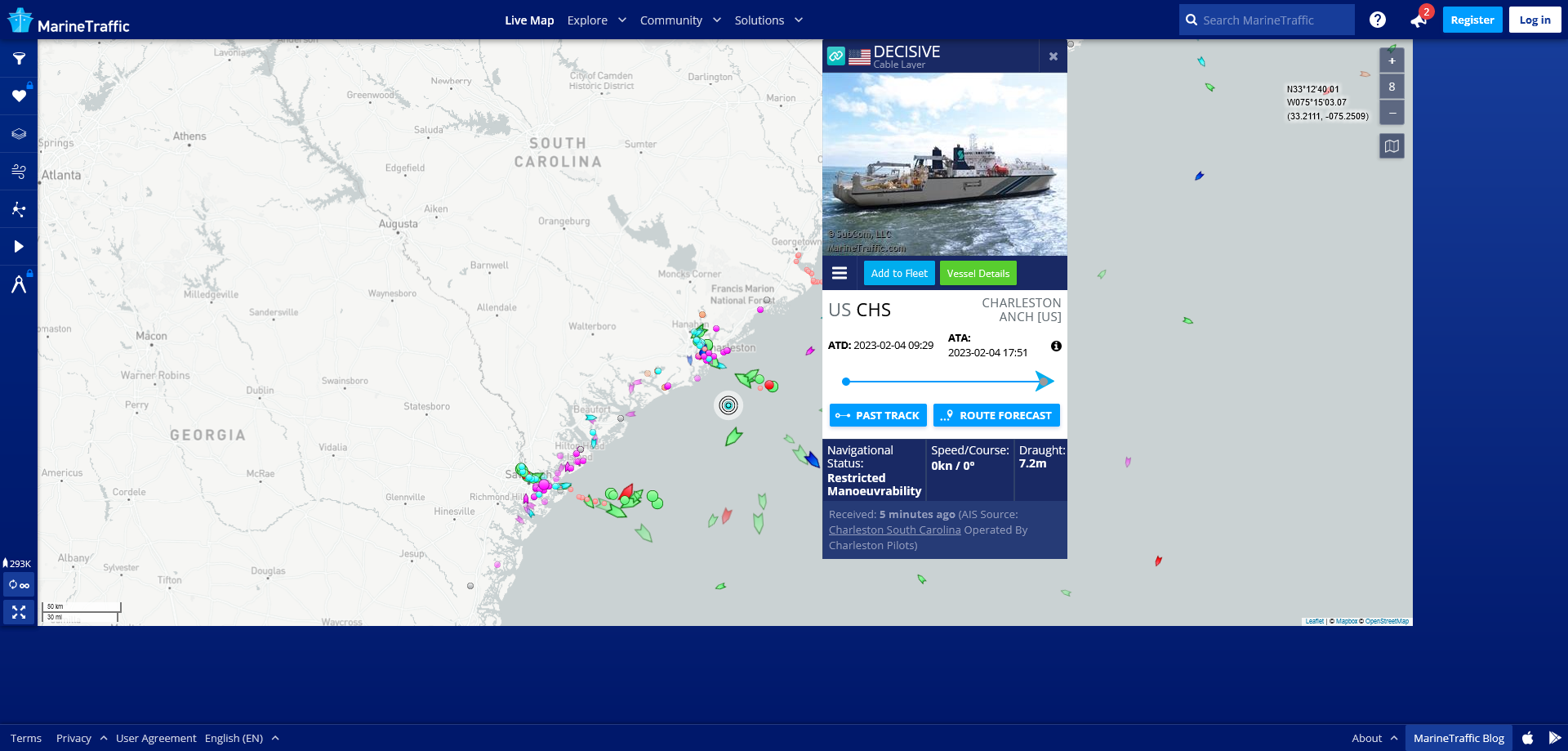Open the weather wind layer icon
Screen dimensions: 1568x751
[x=19, y=172]
